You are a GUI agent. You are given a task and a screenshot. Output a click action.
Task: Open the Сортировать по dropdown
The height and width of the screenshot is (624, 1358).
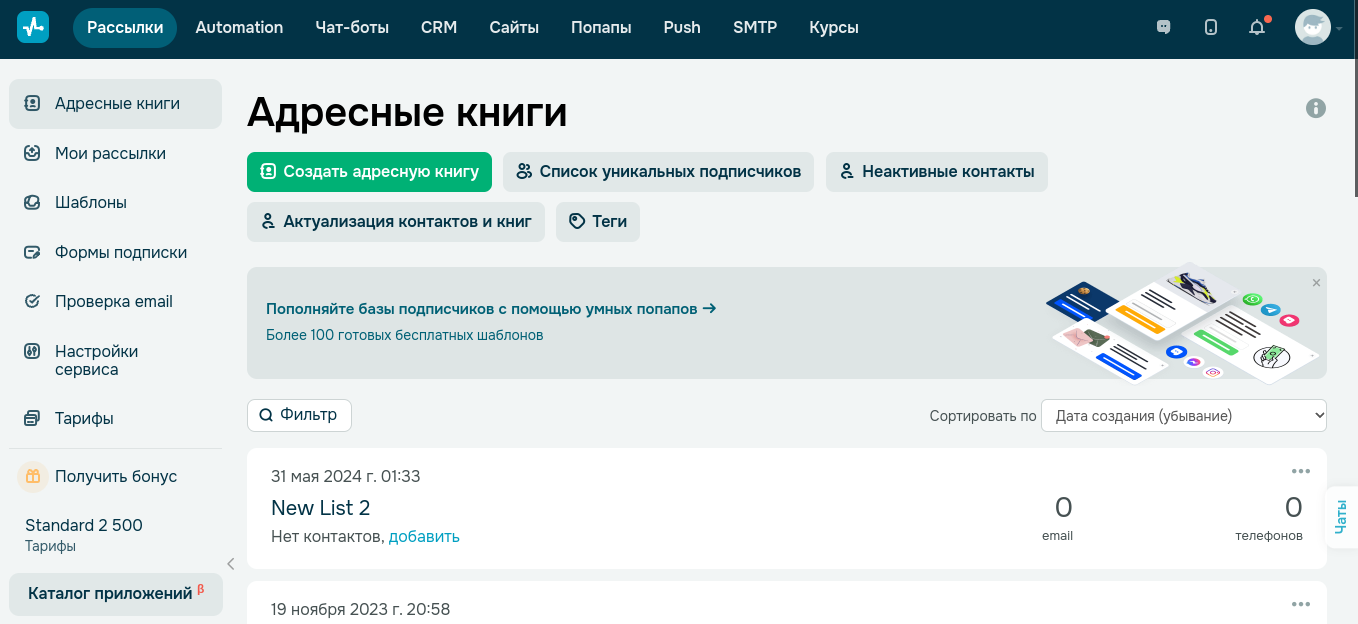1184,416
